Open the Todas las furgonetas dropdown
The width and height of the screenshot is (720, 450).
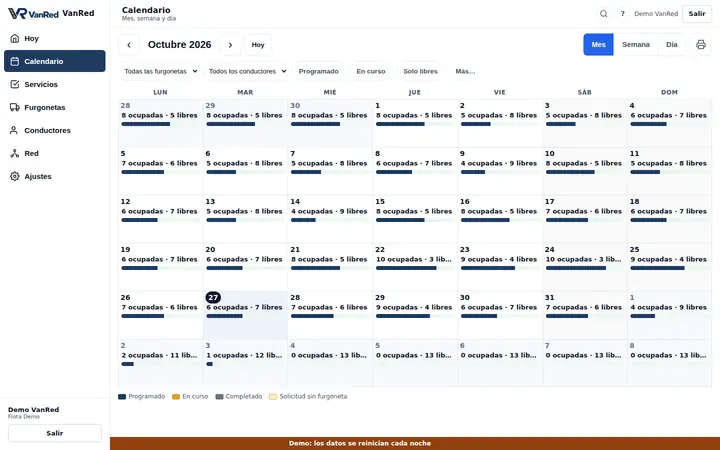pyautogui.click(x=160, y=71)
